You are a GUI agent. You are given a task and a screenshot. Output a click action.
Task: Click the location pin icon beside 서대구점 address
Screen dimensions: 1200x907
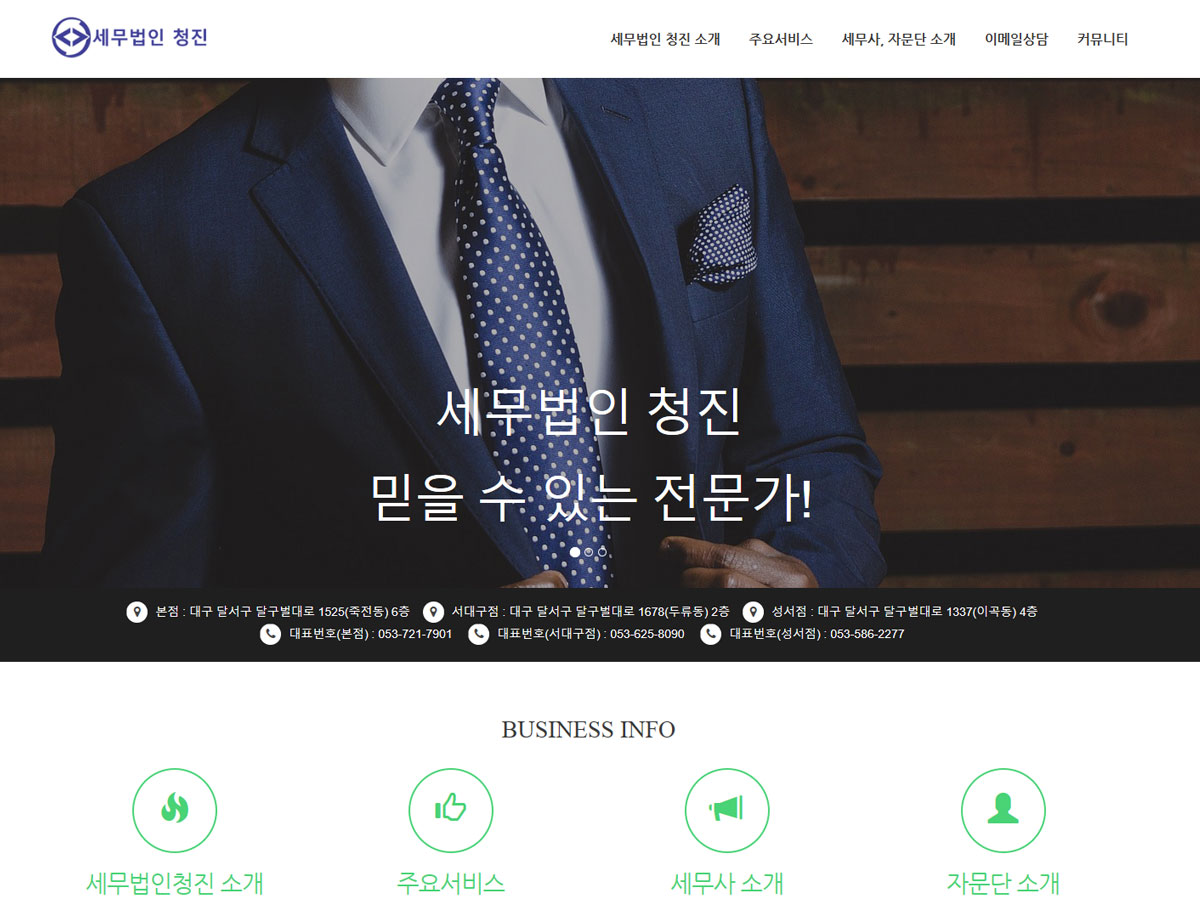433,612
